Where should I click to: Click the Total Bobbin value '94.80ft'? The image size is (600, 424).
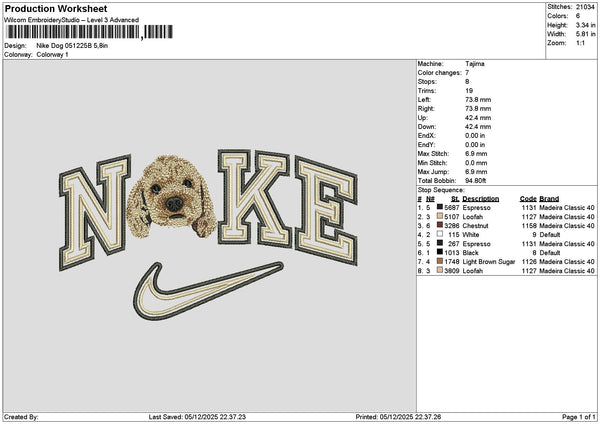pos(476,181)
